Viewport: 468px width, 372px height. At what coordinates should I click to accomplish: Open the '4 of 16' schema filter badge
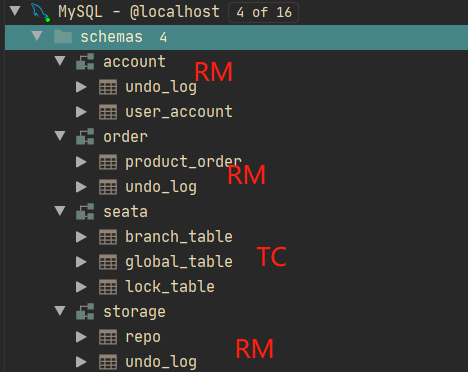coord(263,12)
